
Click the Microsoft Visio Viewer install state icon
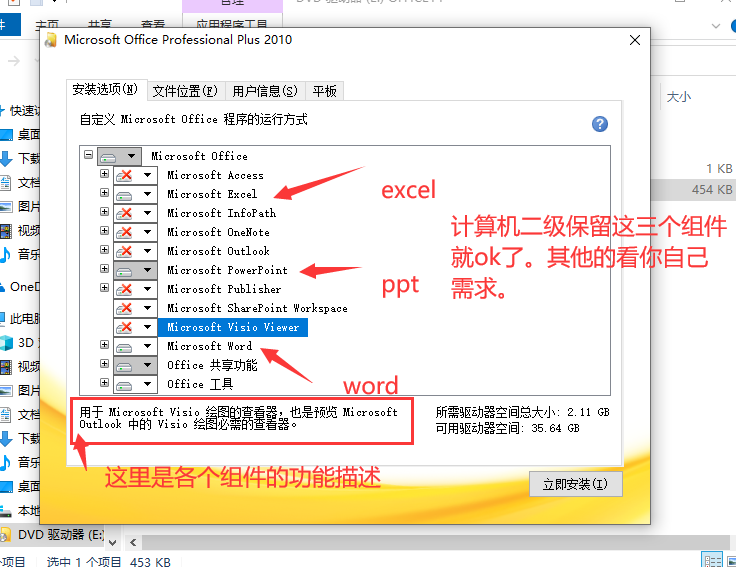(124, 328)
